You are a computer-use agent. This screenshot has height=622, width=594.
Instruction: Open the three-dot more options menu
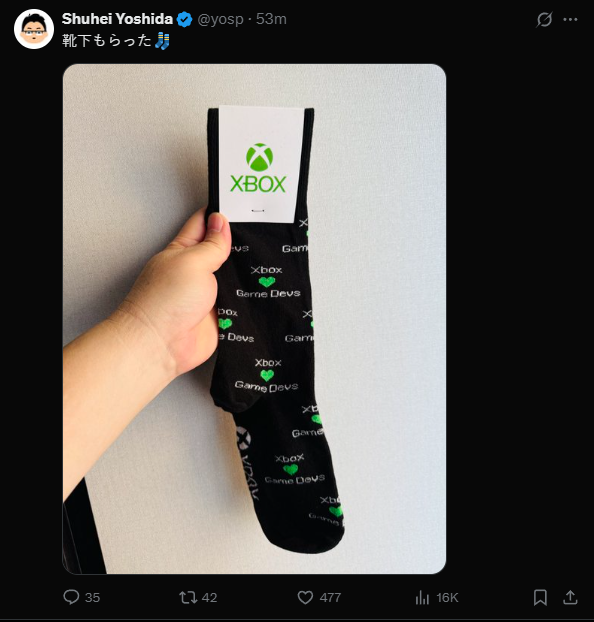coord(570,19)
